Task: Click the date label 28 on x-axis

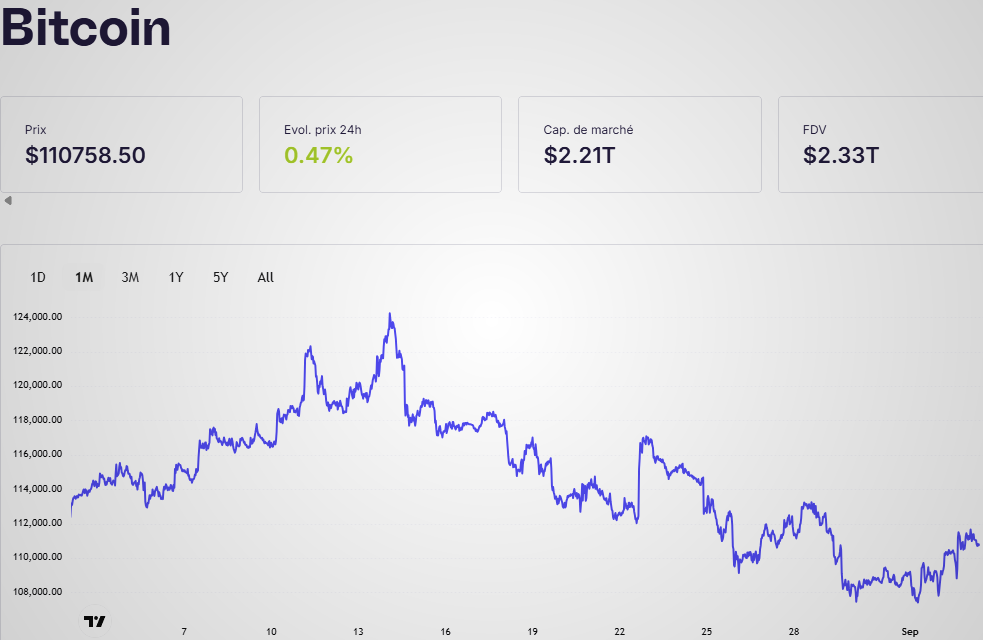Action: pyautogui.click(x=794, y=631)
